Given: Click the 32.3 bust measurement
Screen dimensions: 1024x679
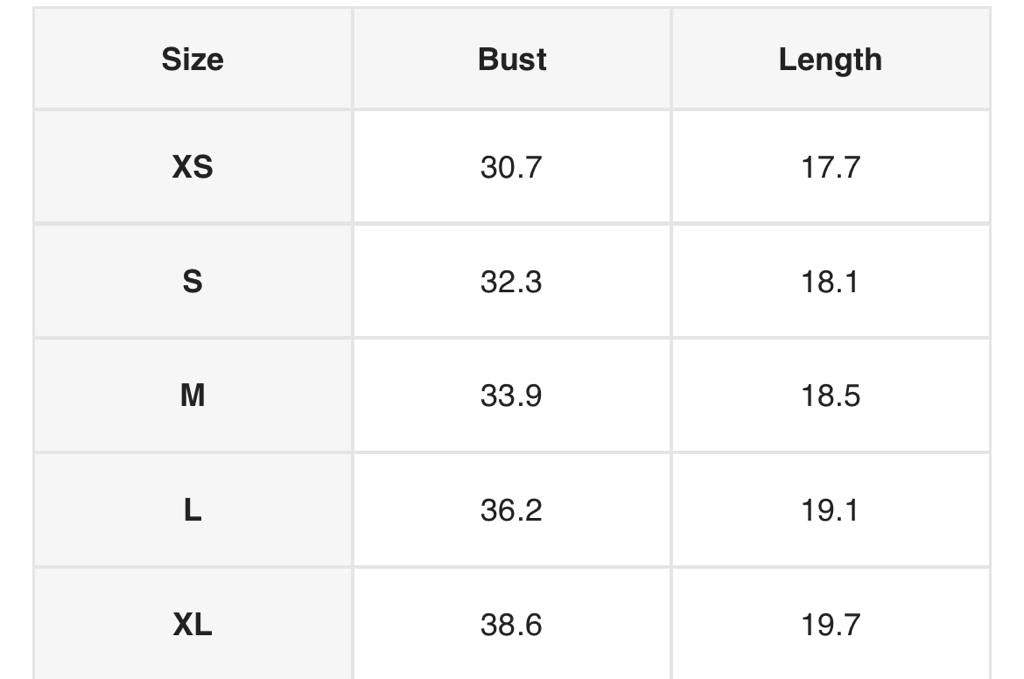Looking at the screenshot, I should coord(511,282).
